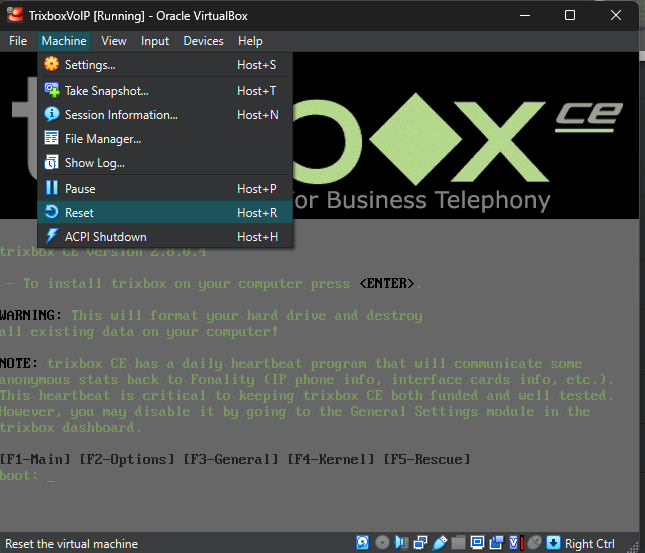Click the [F3-General] text in VM screen
Image resolution: width=645 pixels, height=553 pixels.
click(x=231, y=459)
